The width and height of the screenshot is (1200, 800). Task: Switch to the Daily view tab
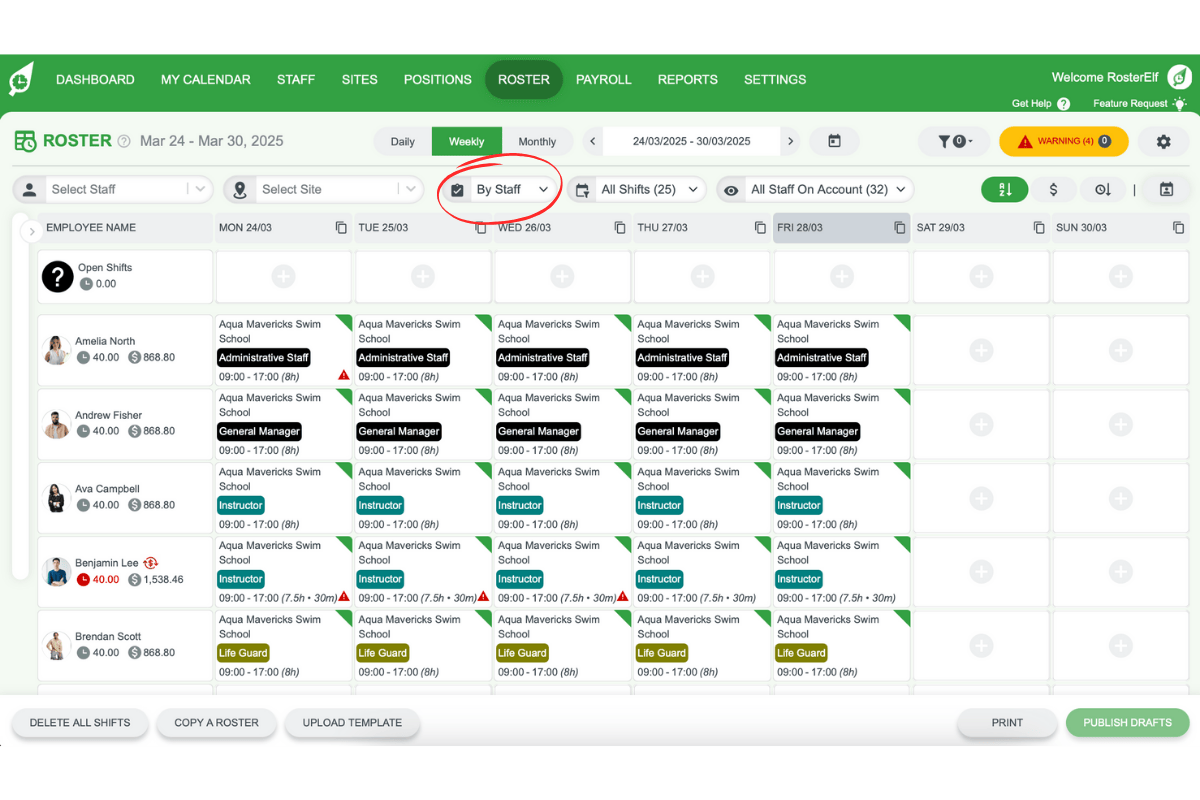pos(402,141)
